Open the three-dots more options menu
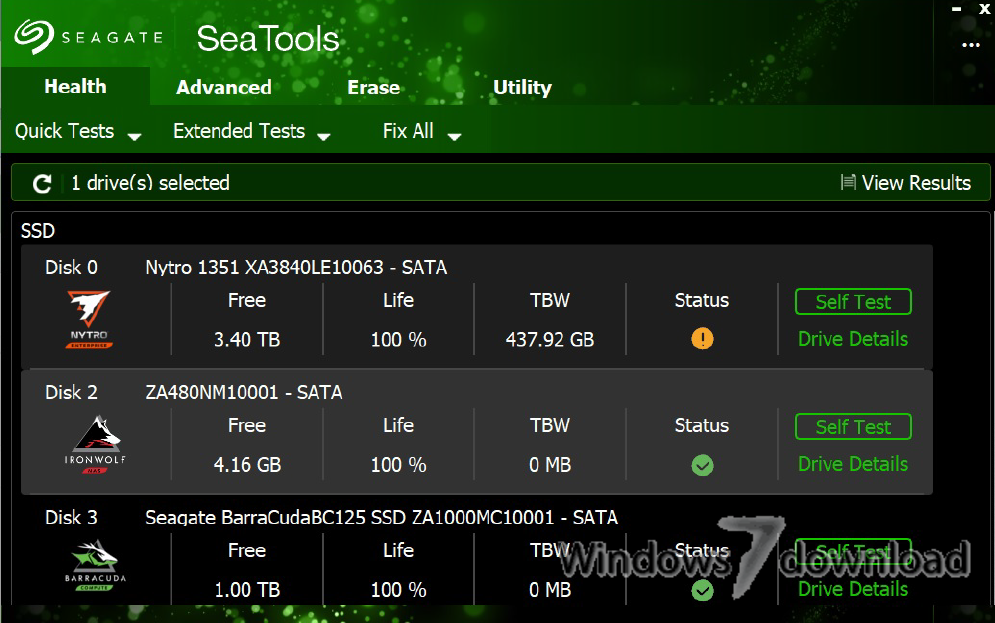 click(x=970, y=45)
